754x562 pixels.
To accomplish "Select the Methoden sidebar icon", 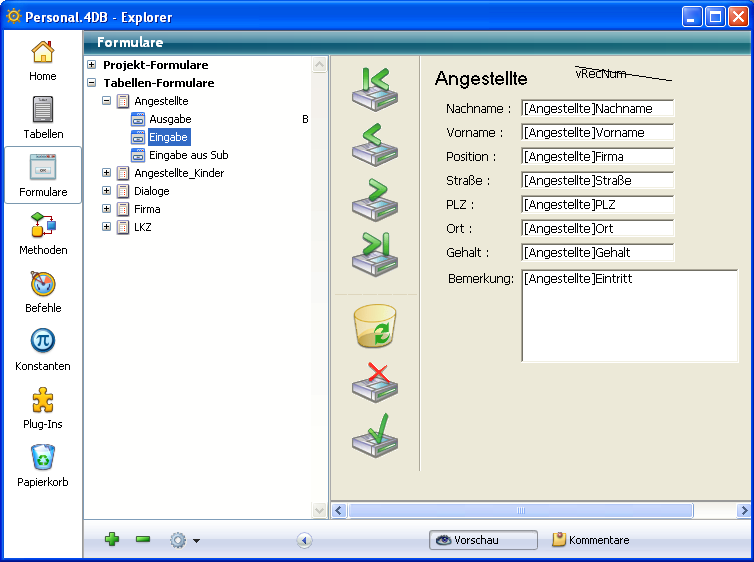I will pyautogui.click(x=43, y=233).
